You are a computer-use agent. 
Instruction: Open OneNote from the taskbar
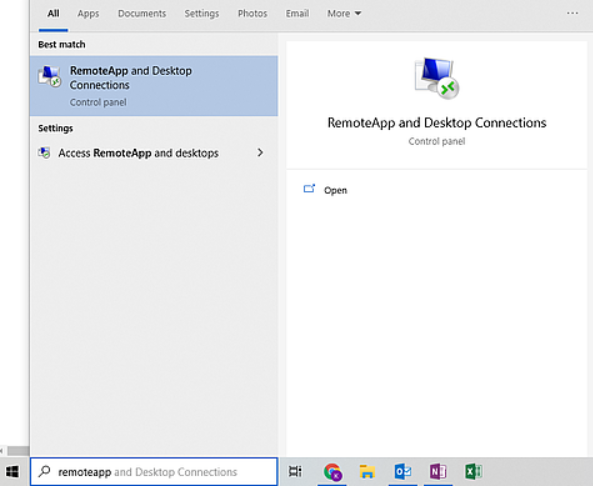(438, 472)
